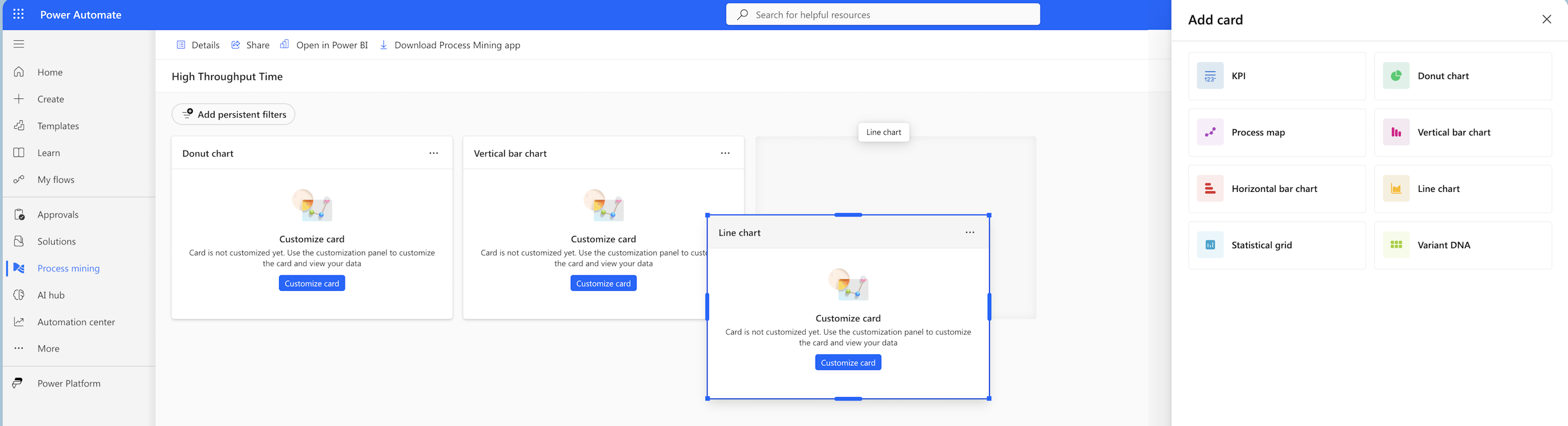1568x426 pixels.
Task: Click the Details label in toolbar
Action: coord(206,45)
